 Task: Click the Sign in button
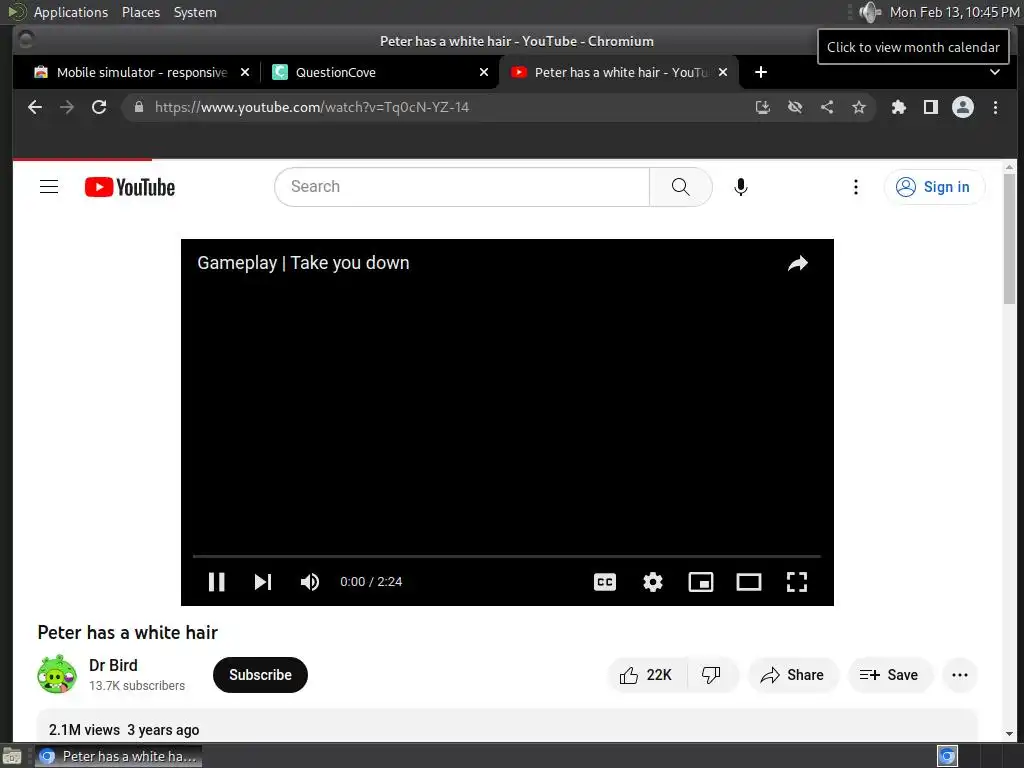pos(934,187)
